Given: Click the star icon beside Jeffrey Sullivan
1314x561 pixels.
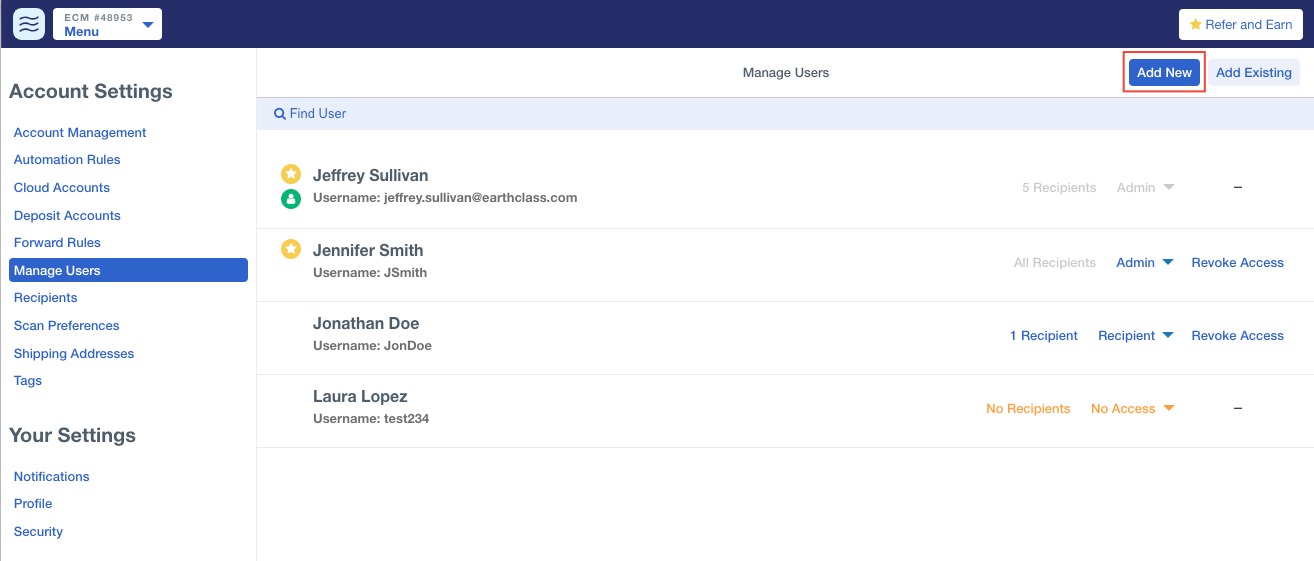Looking at the screenshot, I should pyautogui.click(x=291, y=174).
